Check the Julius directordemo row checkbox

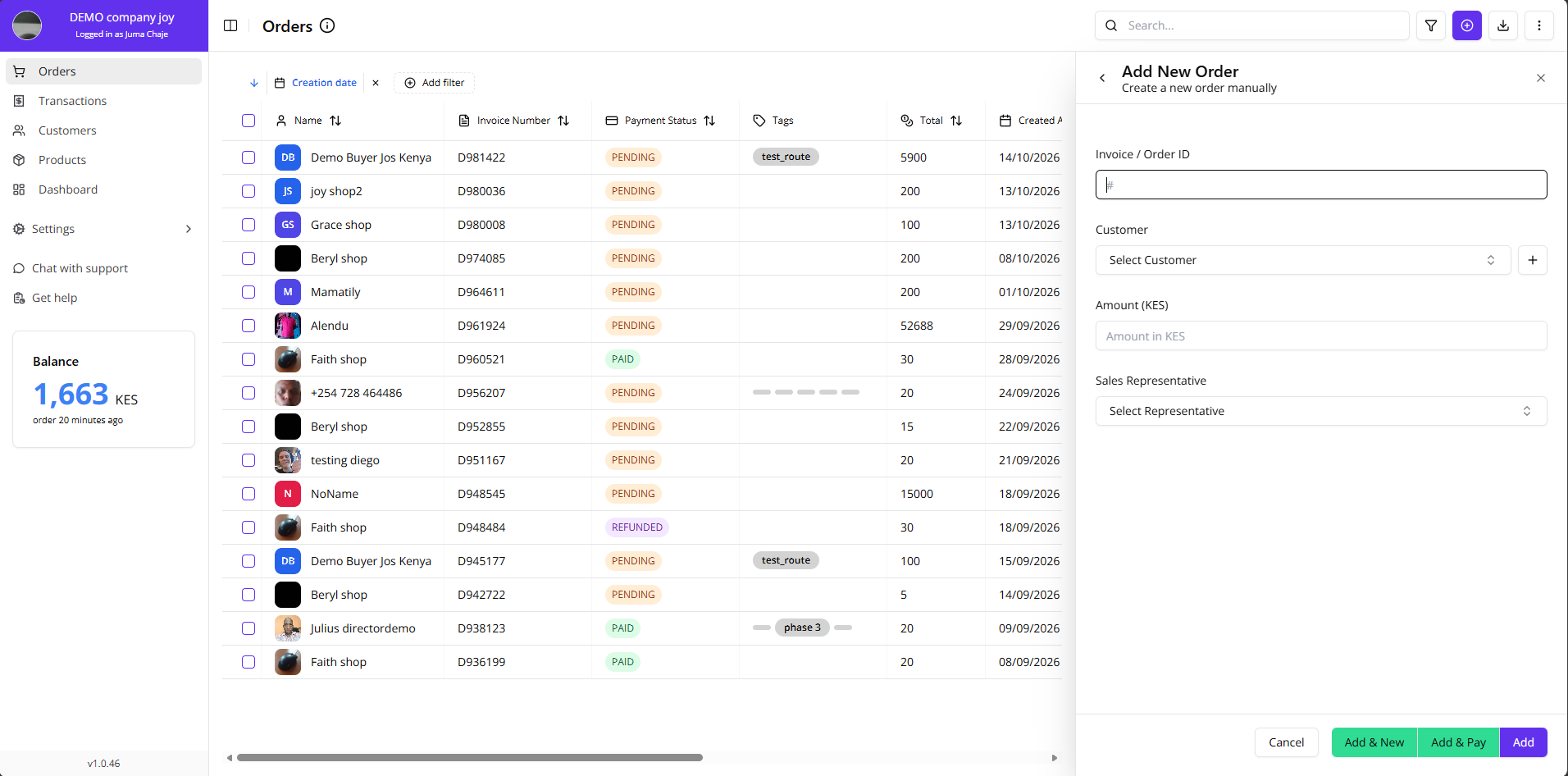(x=248, y=628)
